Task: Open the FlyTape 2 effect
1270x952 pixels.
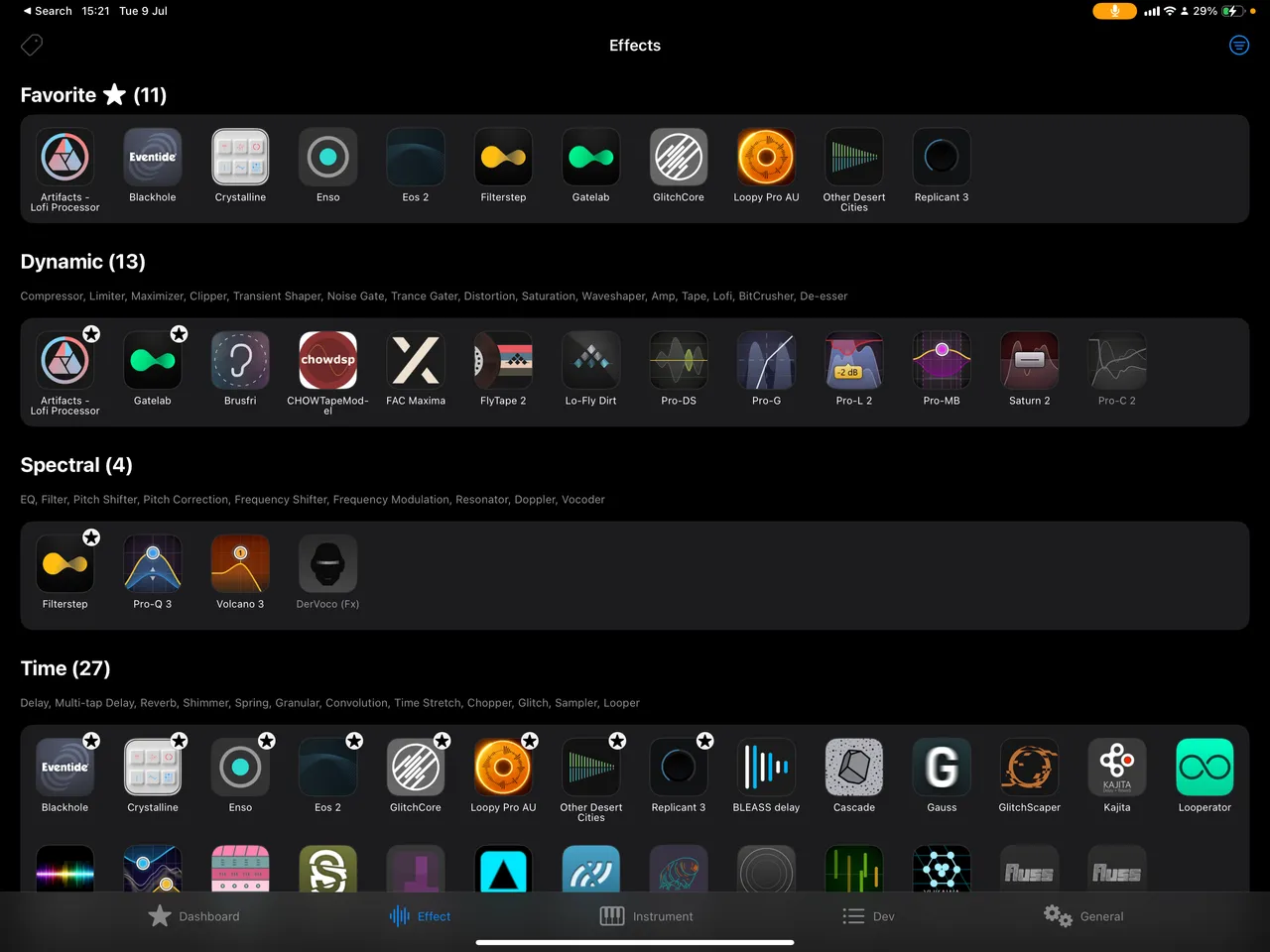Action: (503, 360)
